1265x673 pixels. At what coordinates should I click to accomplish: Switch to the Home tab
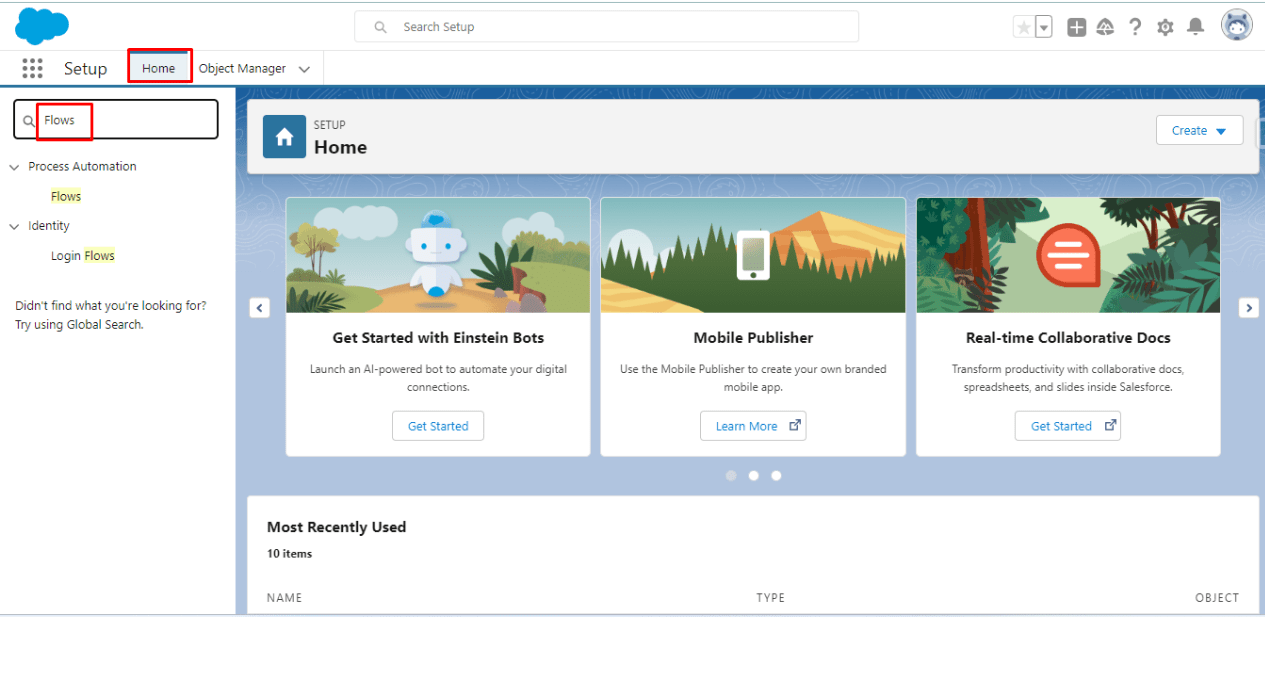159,68
